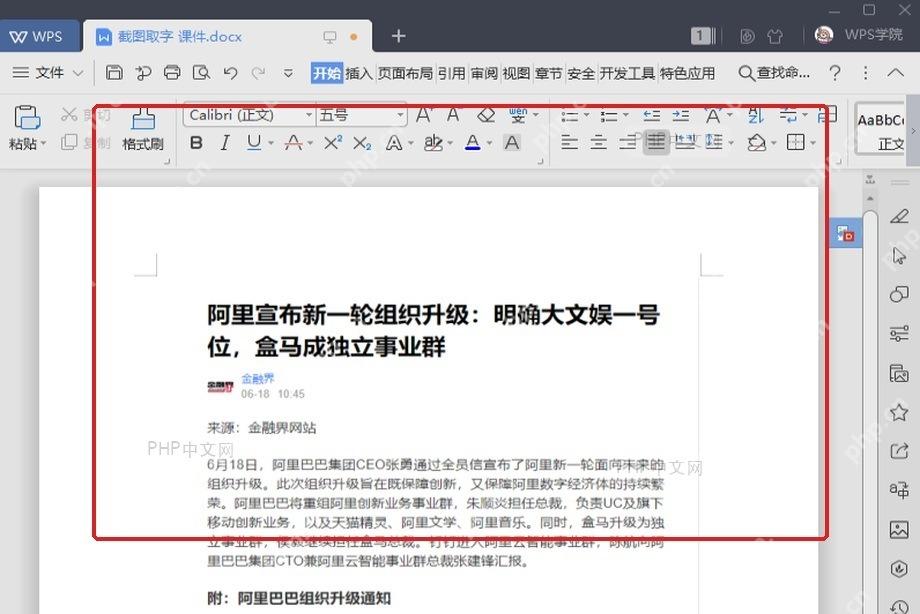Open shapes icon in right sidebar
The image size is (920, 614).
[x=899, y=294]
